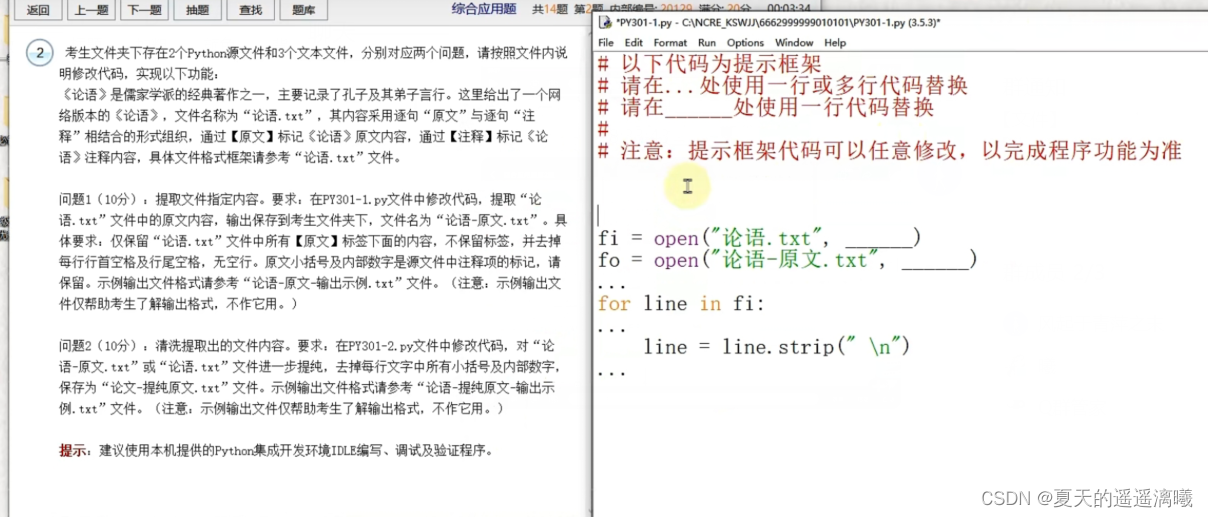Click the 问题2（10分） heading text
Screen dimensions: 1208x517
pos(106,345)
